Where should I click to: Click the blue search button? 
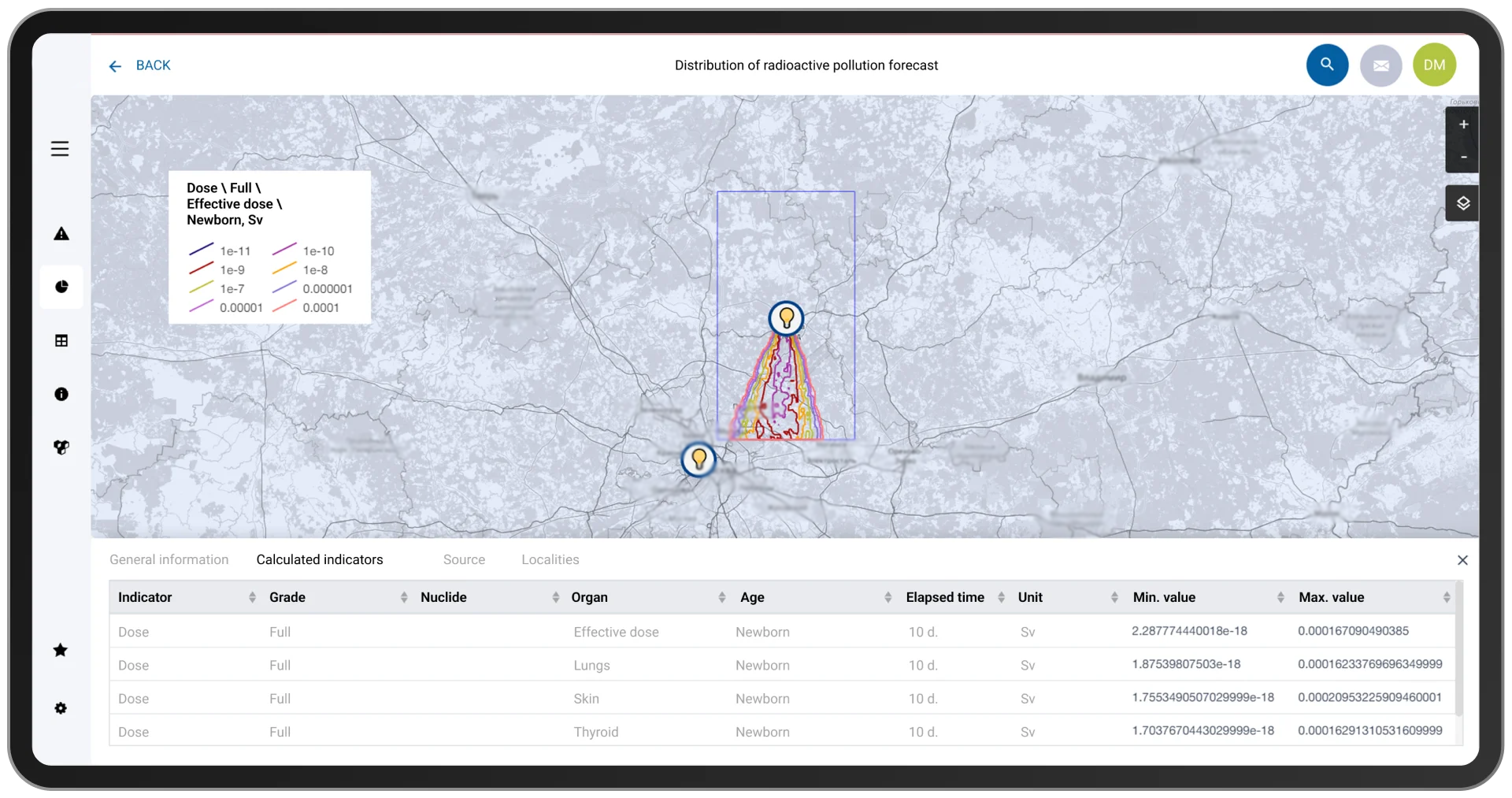tap(1327, 65)
